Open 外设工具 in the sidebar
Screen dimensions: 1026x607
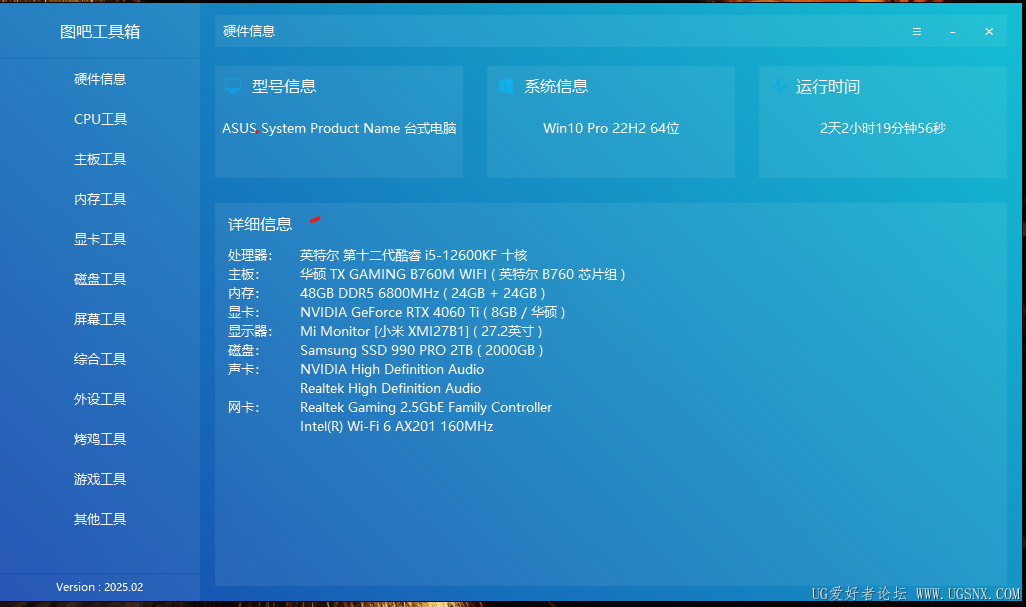100,398
